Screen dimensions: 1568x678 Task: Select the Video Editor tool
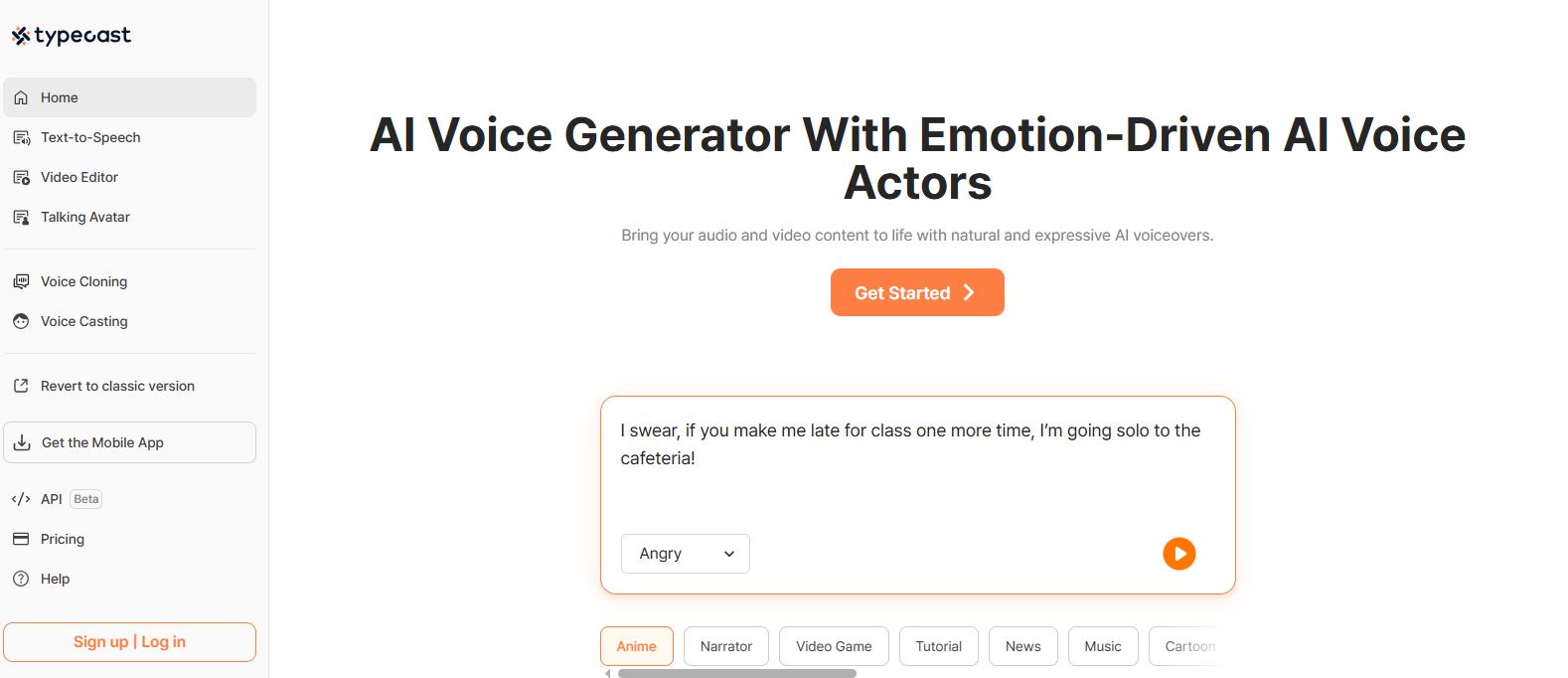point(79,177)
